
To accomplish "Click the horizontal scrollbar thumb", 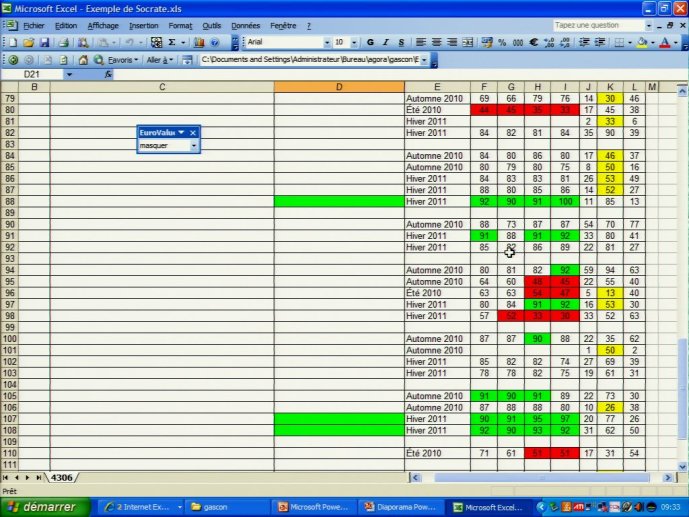I will (x=542, y=477).
